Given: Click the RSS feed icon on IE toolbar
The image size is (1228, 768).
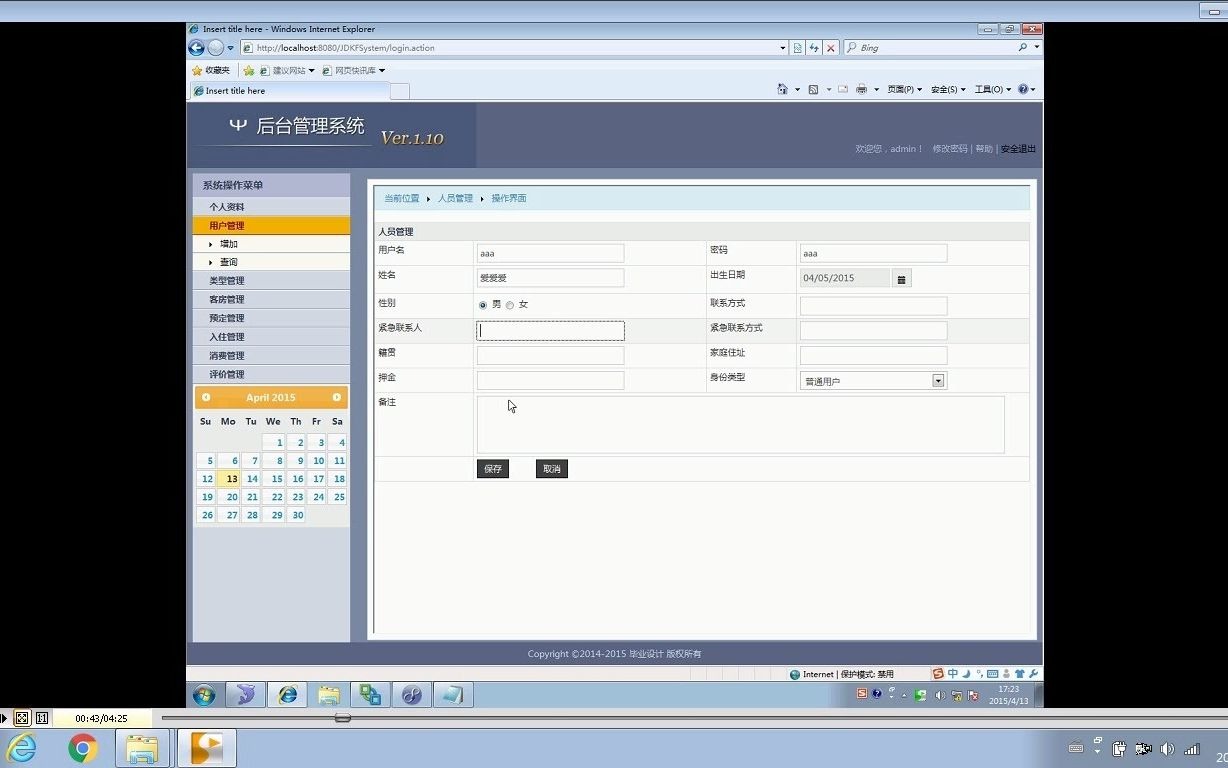Looking at the screenshot, I should point(811,89).
